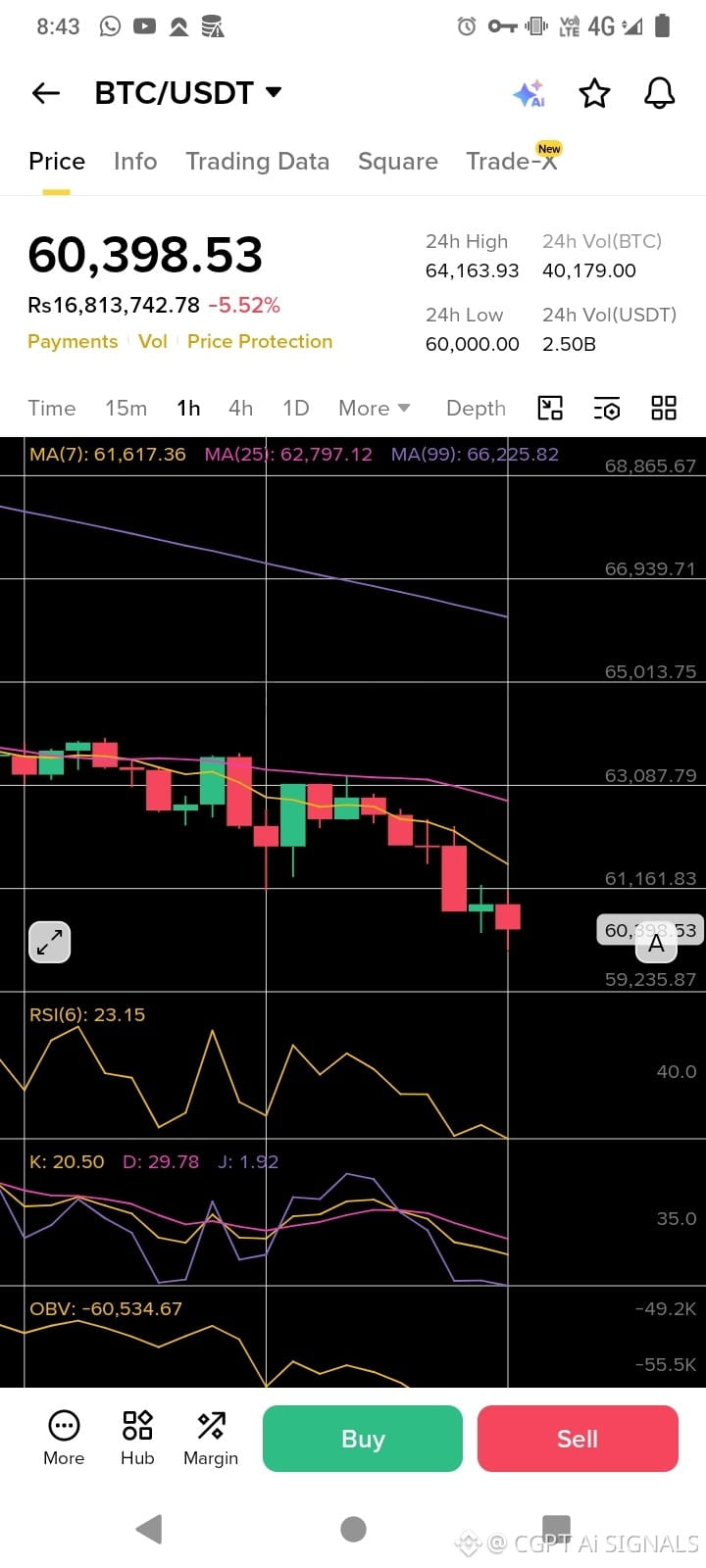The height and width of the screenshot is (1568, 706).
Task: Tap the Price Protection tag link
Action: pyautogui.click(x=260, y=341)
